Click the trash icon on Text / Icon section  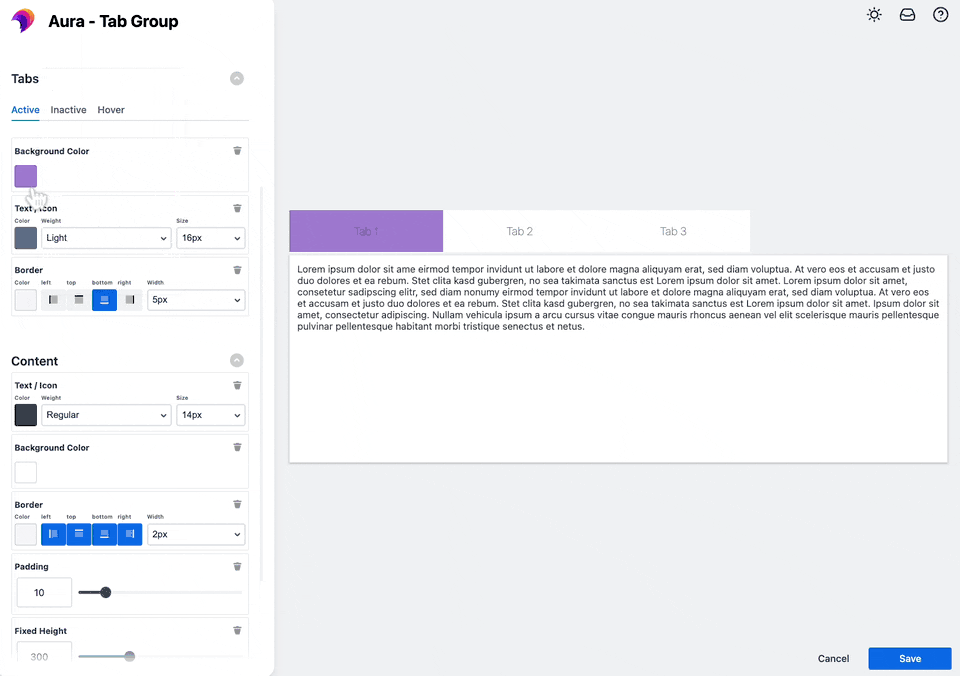[237, 208]
